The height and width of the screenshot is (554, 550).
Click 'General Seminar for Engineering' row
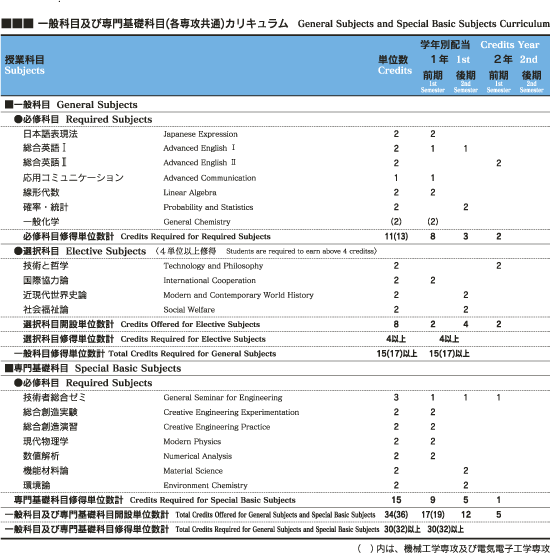pyautogui.click(x=275, y=397)
